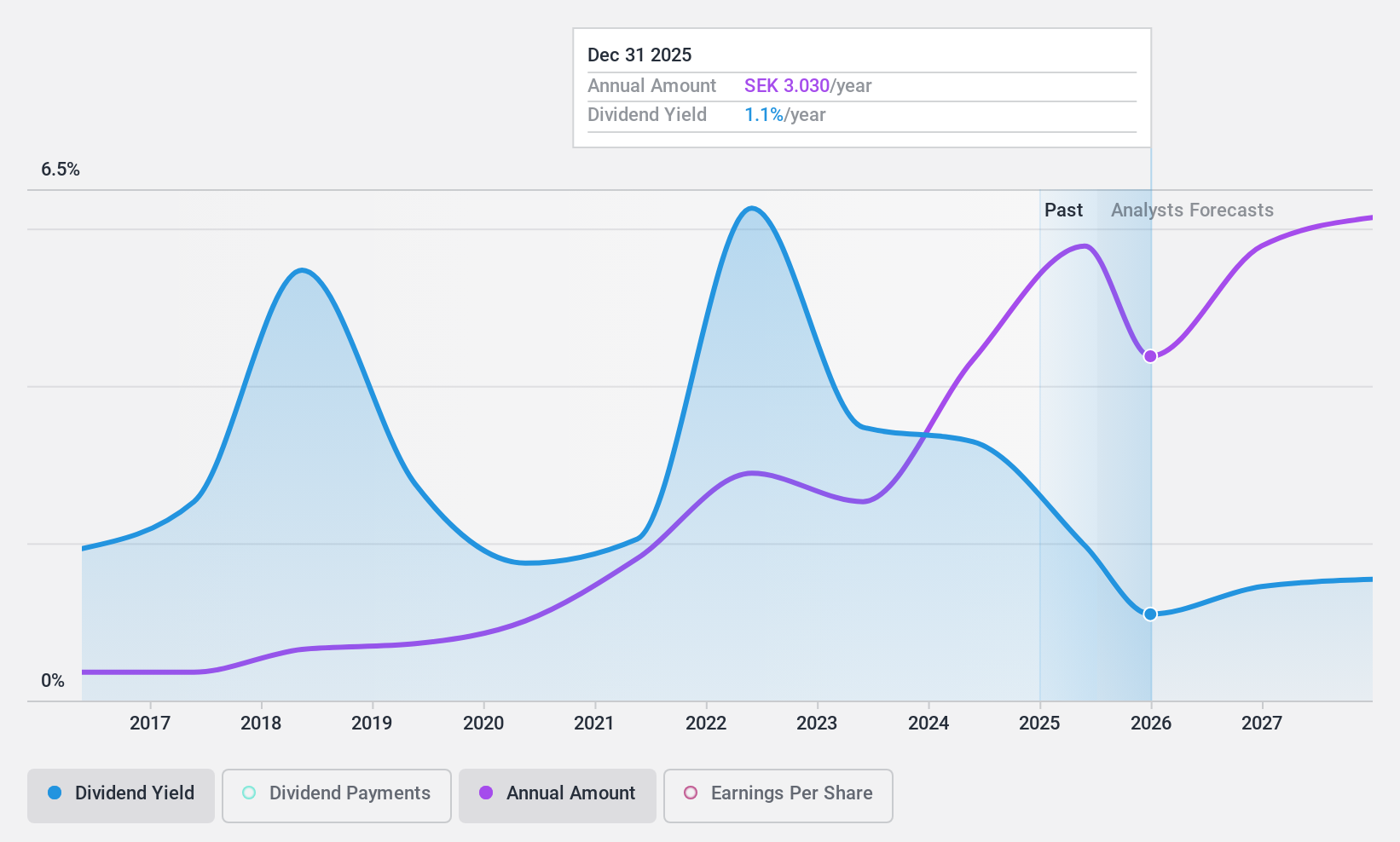This screenshot has height=842, width=1400.
Task: Click the 2018 axis label
Action: pyautogui.click(x=261, y=724)
